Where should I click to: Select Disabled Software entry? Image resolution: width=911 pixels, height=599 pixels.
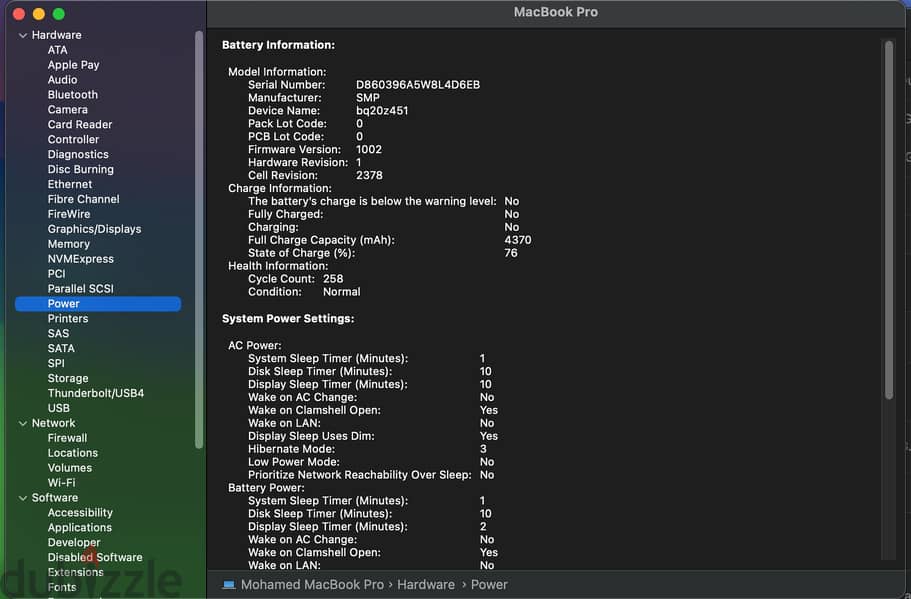[x=95, y=558]
